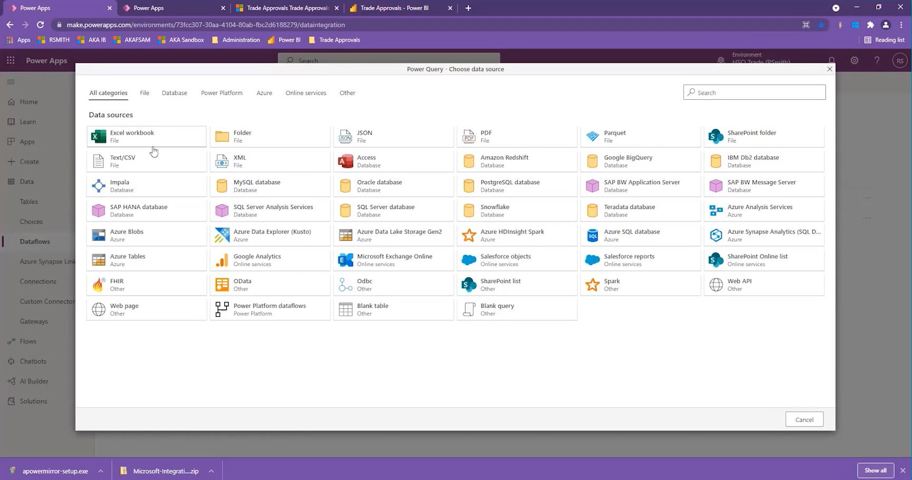Select IBM Db2 database connector text
912x480 pixels.
[x=753, y=157]
